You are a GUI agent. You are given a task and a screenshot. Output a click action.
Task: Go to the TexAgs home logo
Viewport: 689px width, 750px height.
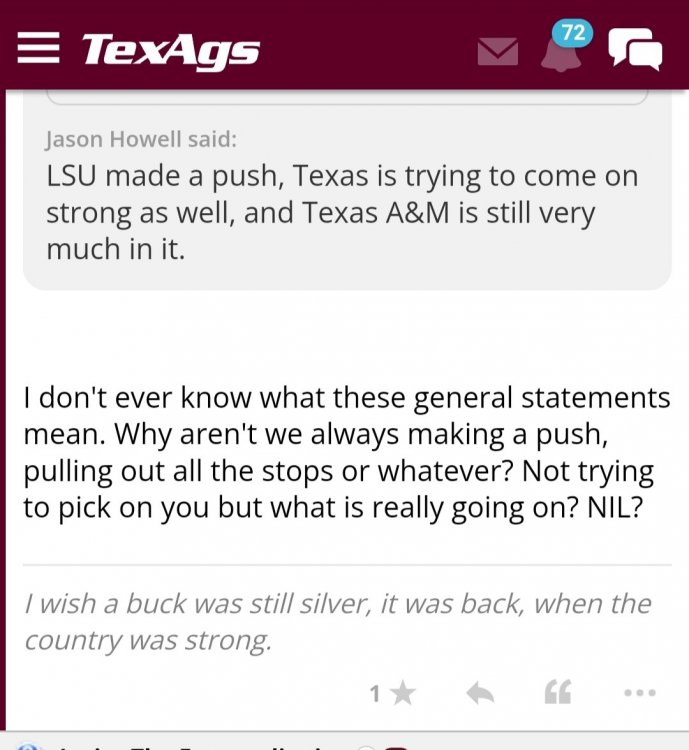170,49
